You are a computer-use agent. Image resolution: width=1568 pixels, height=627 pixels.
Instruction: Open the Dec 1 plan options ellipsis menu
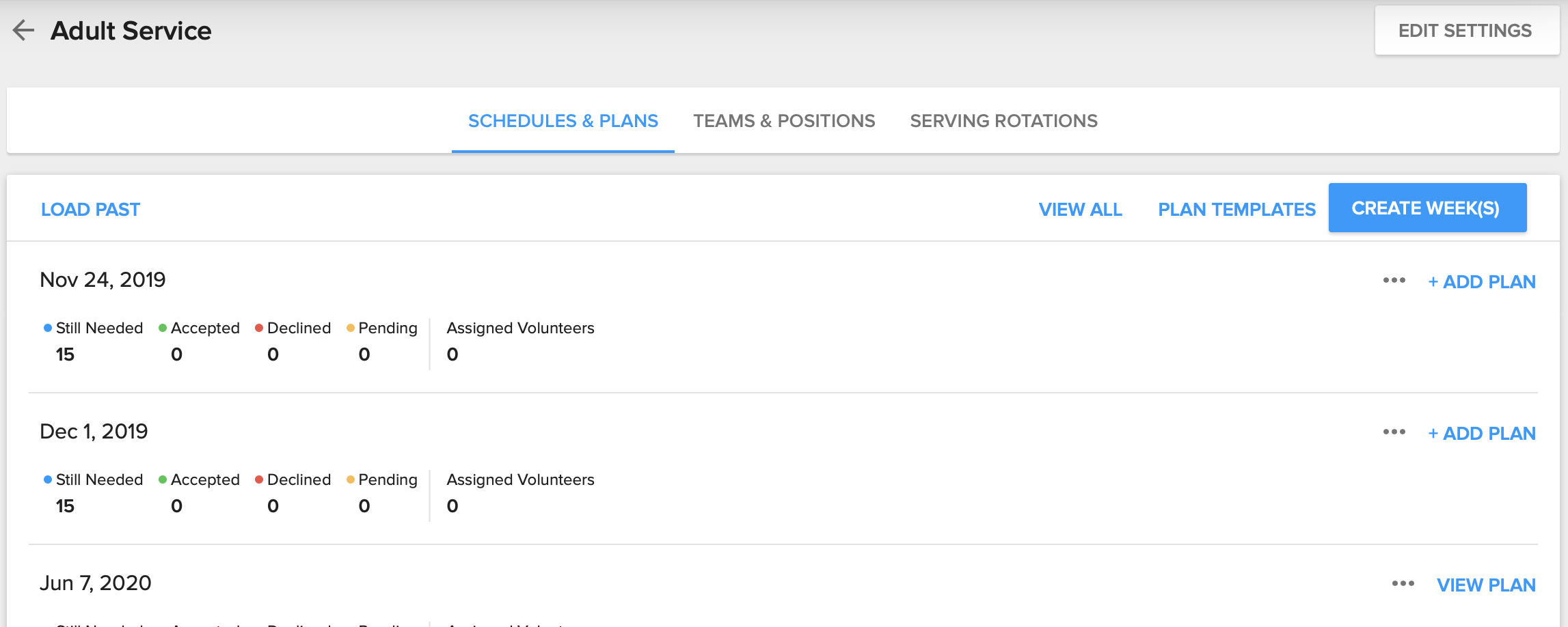tap(1394, 432)
